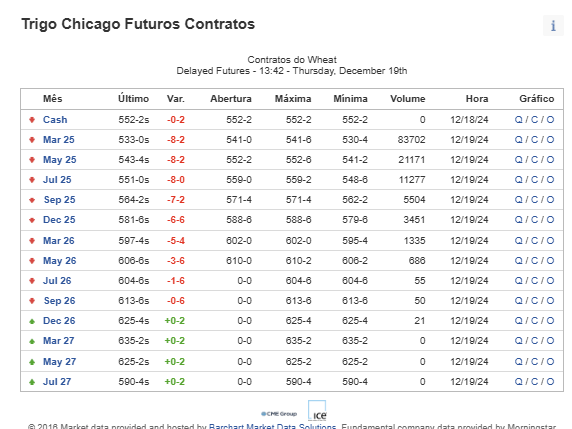Select the May 25 contract

[60, 160]
